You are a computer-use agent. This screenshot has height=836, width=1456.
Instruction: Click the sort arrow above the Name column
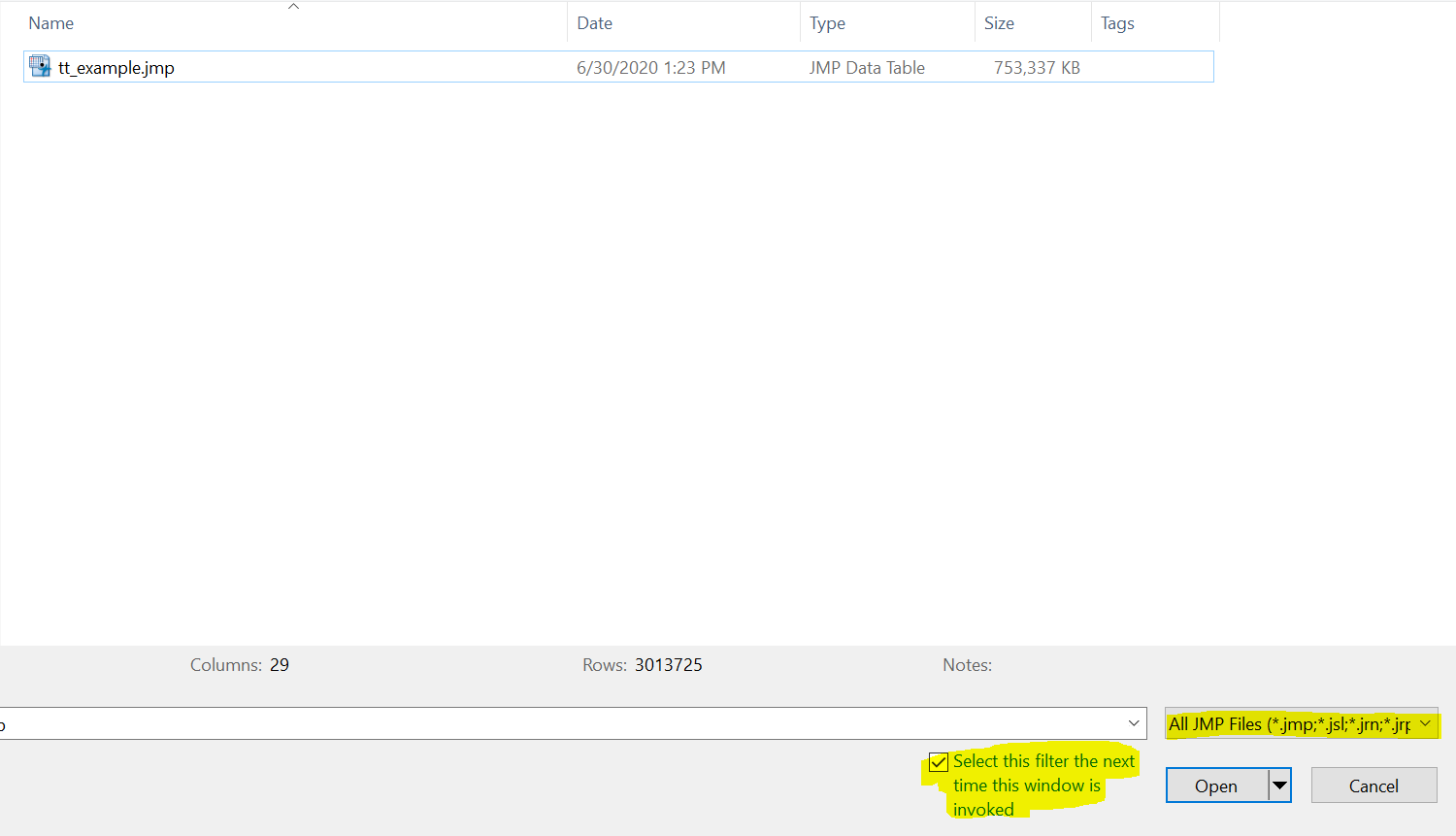pos(293,7)
